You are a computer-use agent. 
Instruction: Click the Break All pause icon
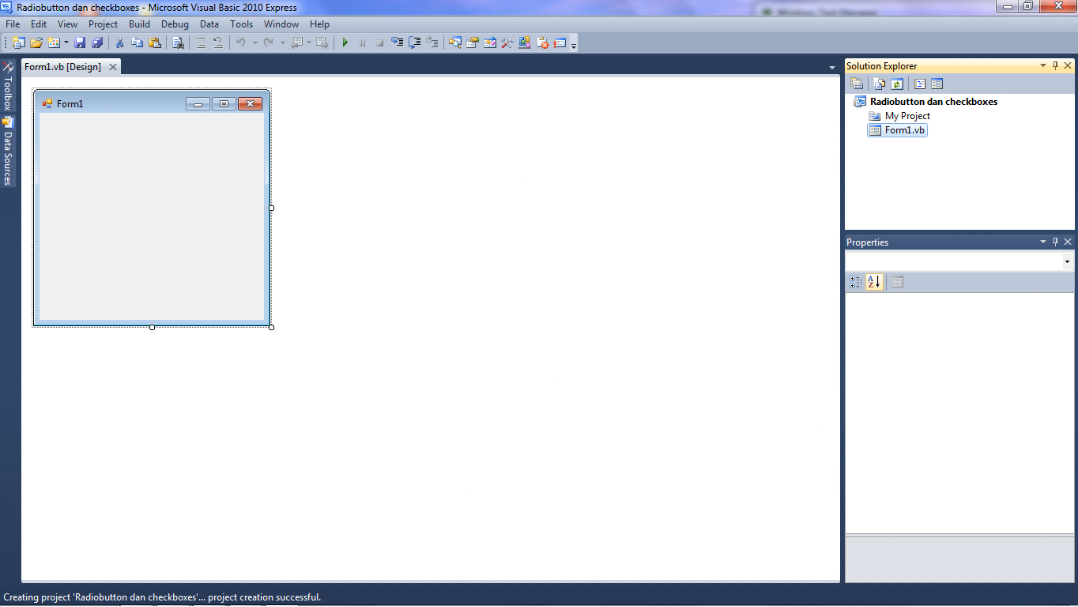click(x=362, y=43)
